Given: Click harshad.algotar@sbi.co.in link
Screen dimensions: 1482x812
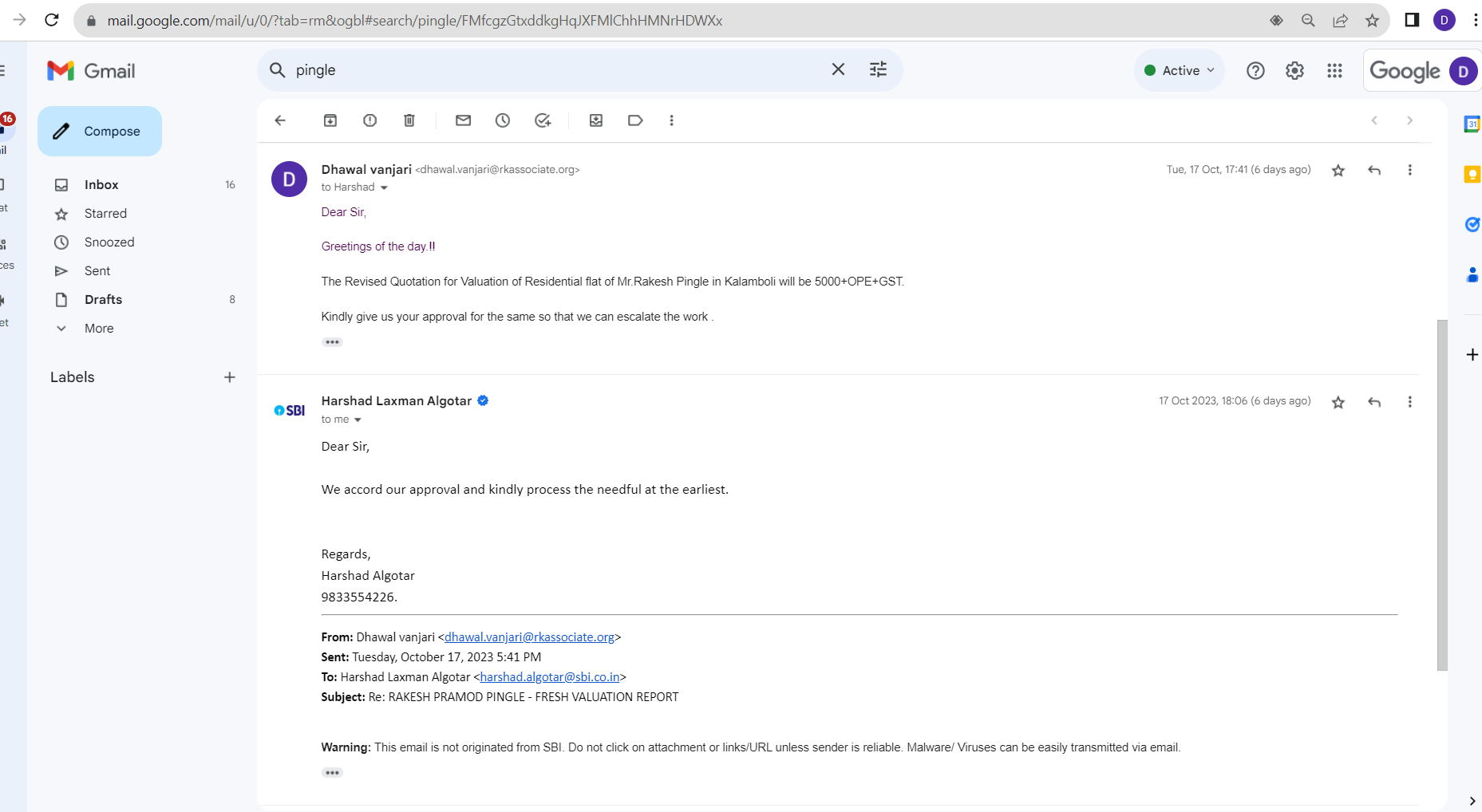Looking at the screenshot, I should point(550,677).
